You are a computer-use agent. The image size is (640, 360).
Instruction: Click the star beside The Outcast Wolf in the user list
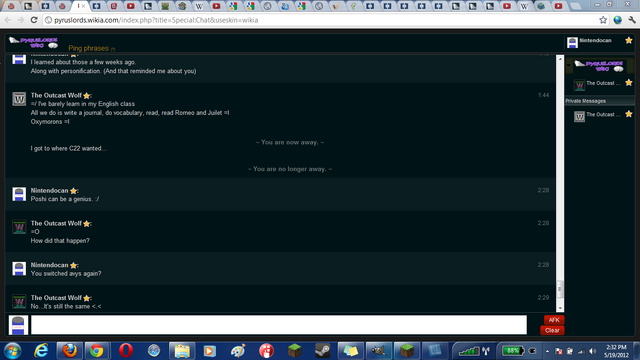(x=629, y=83)
